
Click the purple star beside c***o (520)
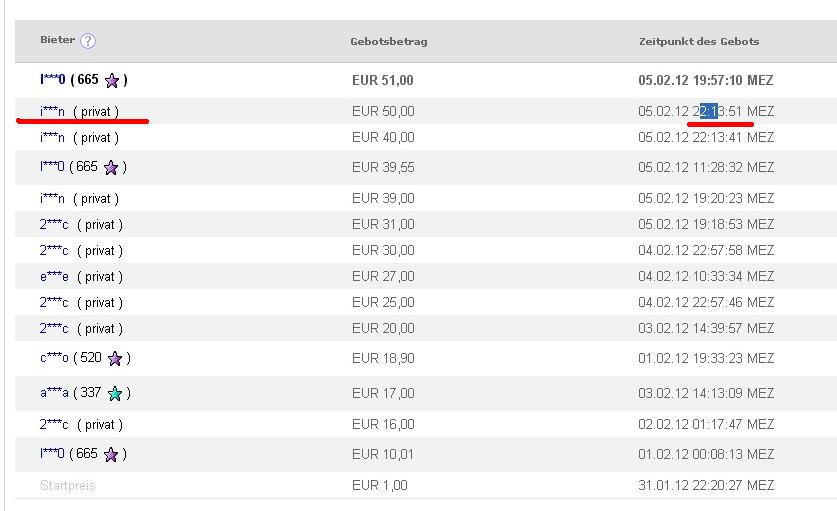[x=115, y=358]
